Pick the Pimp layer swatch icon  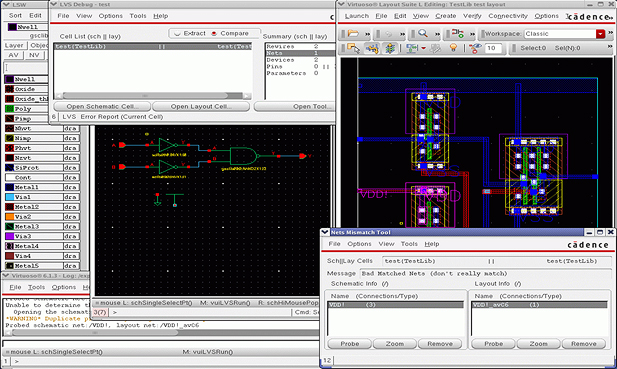coord(9,119)
